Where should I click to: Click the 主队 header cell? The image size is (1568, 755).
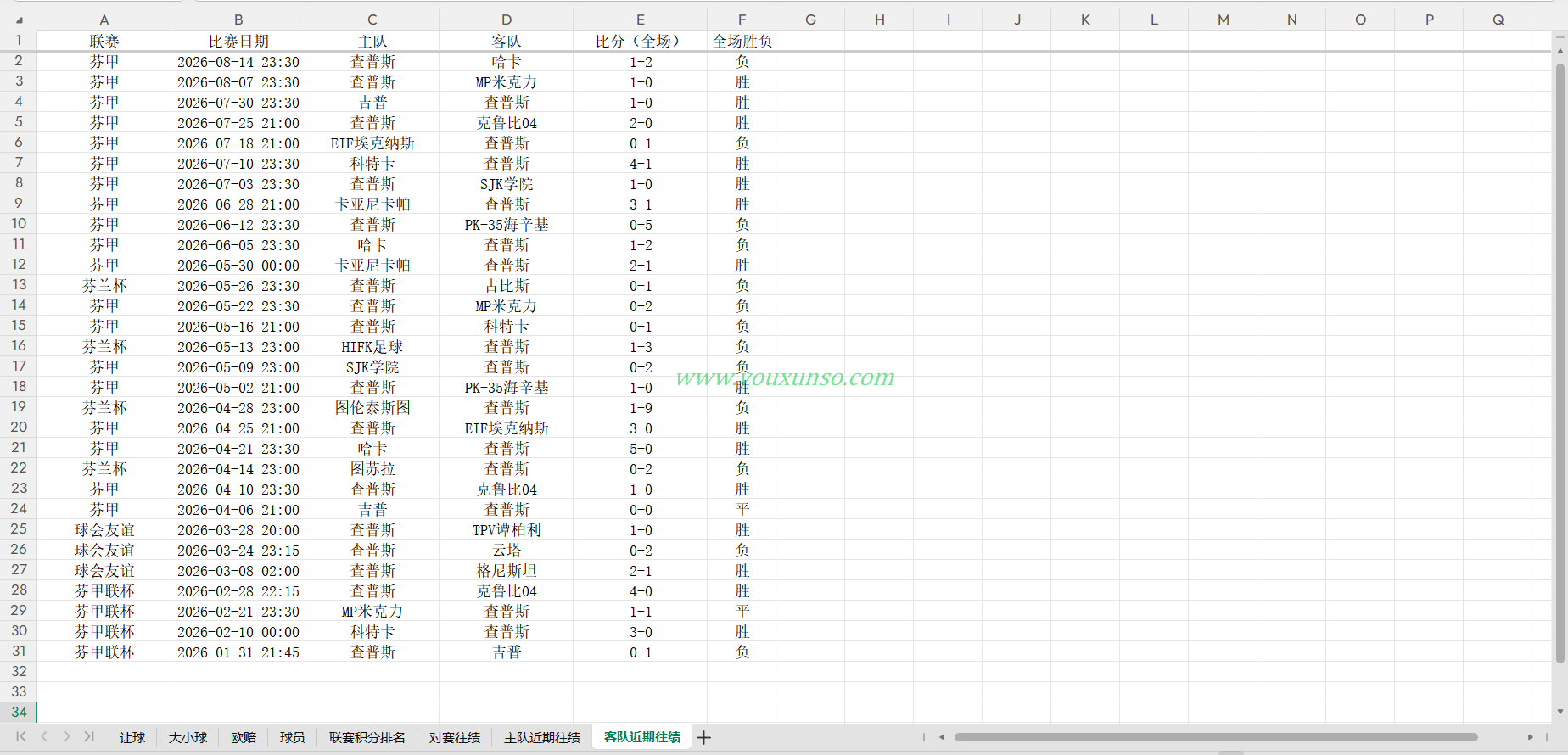372,41
